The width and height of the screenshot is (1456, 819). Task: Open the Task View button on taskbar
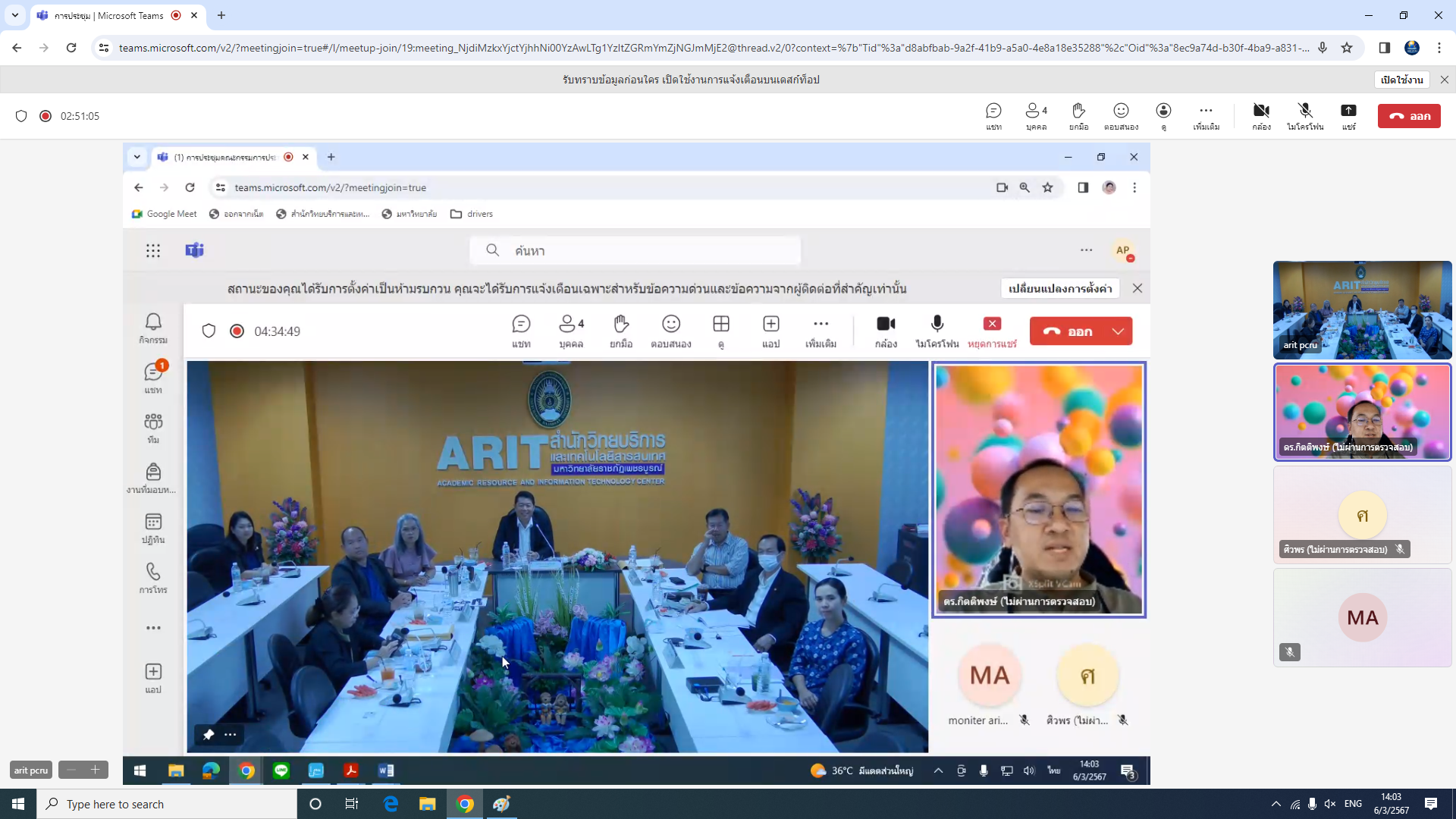click(x=352, y=804)
